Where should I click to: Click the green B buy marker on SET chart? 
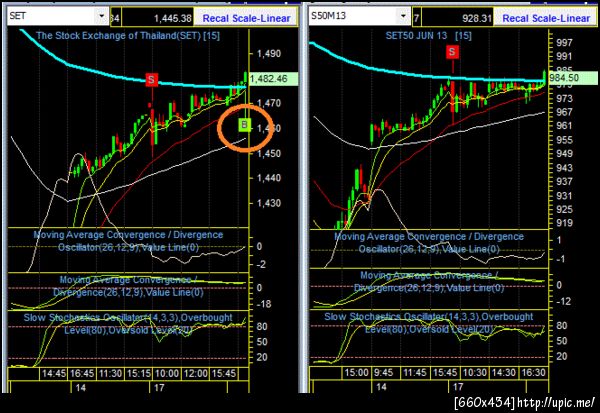coord(244,124)
